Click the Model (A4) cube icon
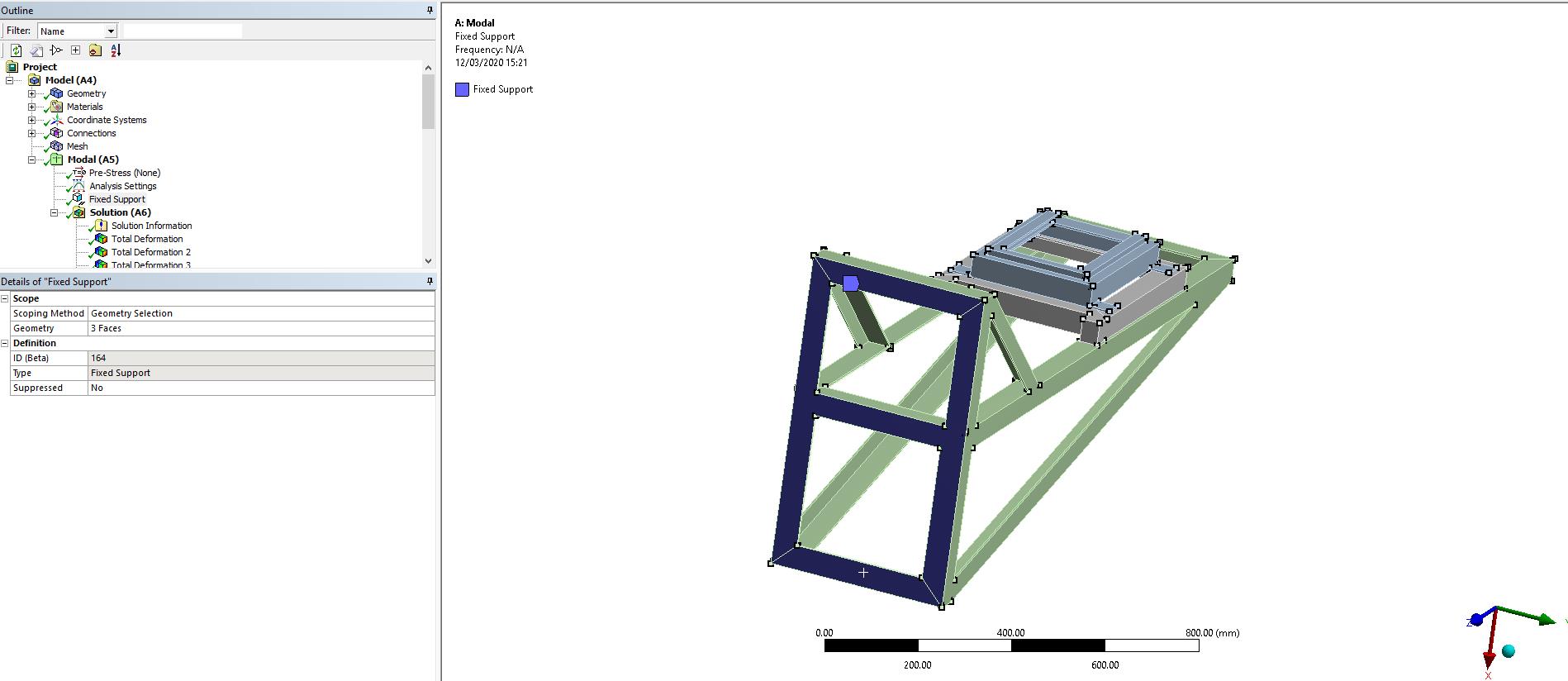1568x681 pixels. [35, 80]
